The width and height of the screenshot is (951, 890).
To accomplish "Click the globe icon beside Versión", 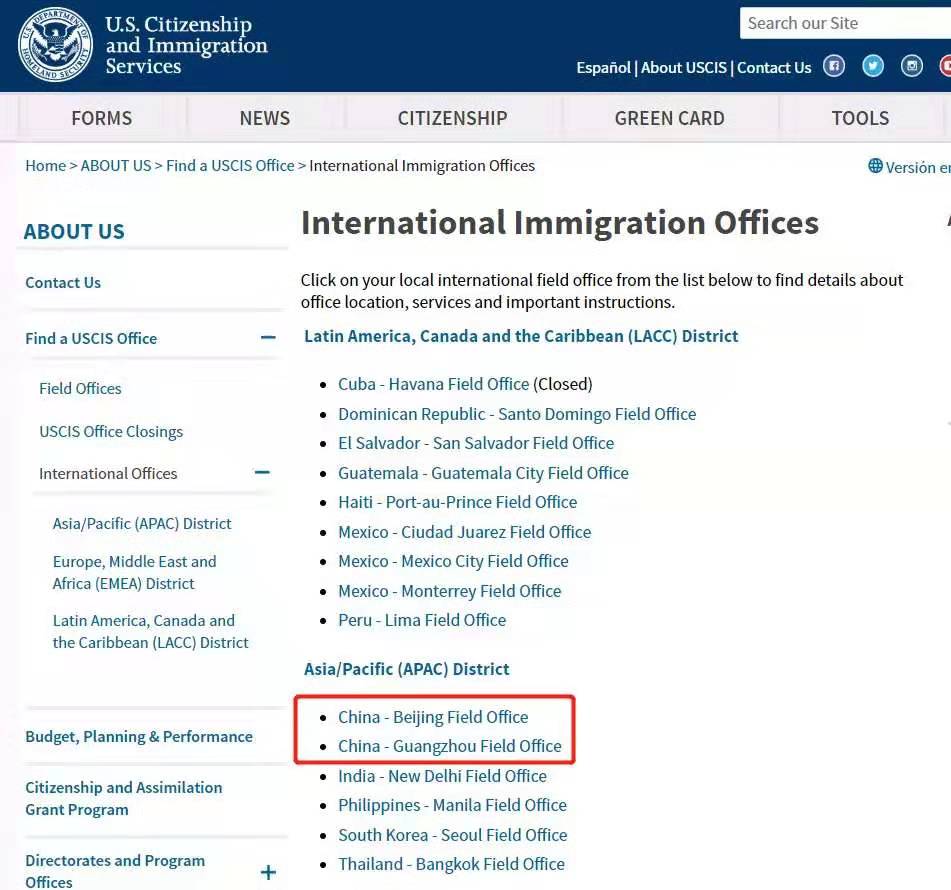I will click(x=875, y=166).
